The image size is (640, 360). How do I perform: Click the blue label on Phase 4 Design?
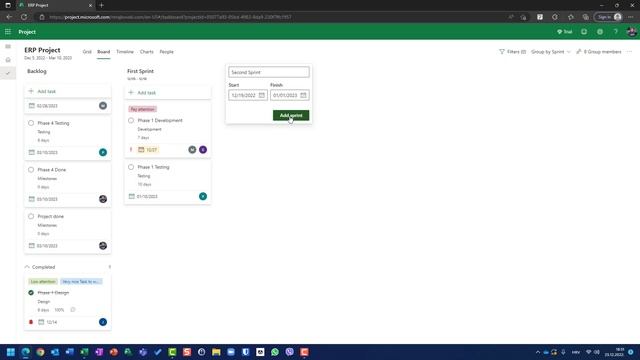point(81,282)
